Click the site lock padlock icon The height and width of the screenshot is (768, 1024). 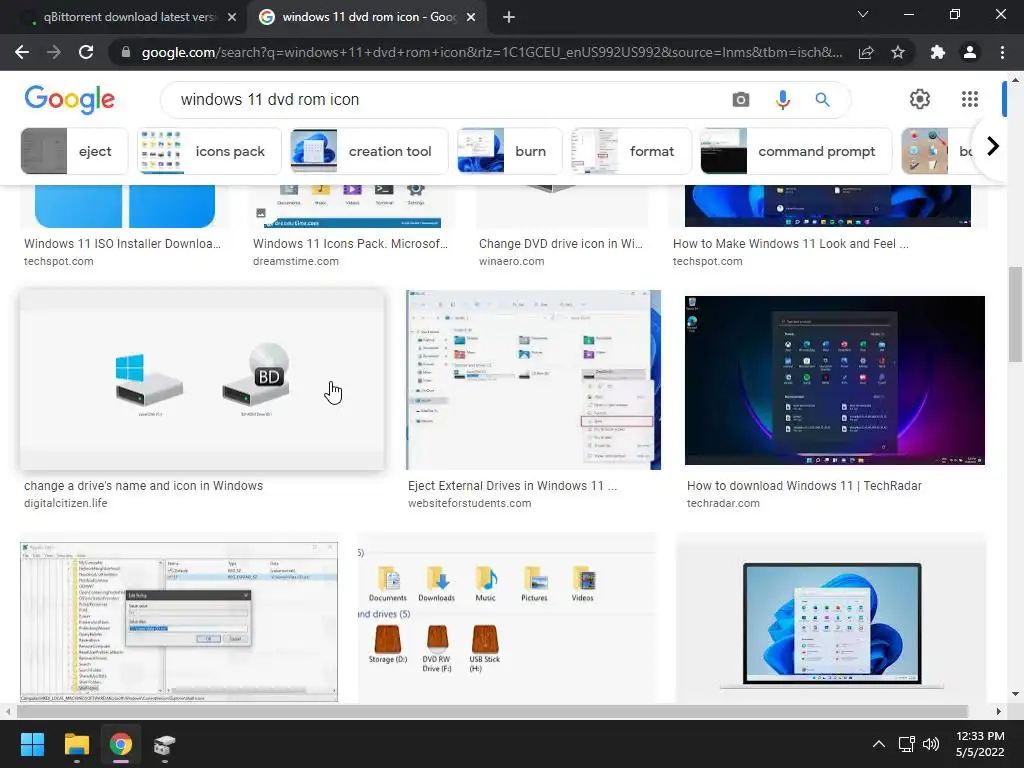(126, 52)
